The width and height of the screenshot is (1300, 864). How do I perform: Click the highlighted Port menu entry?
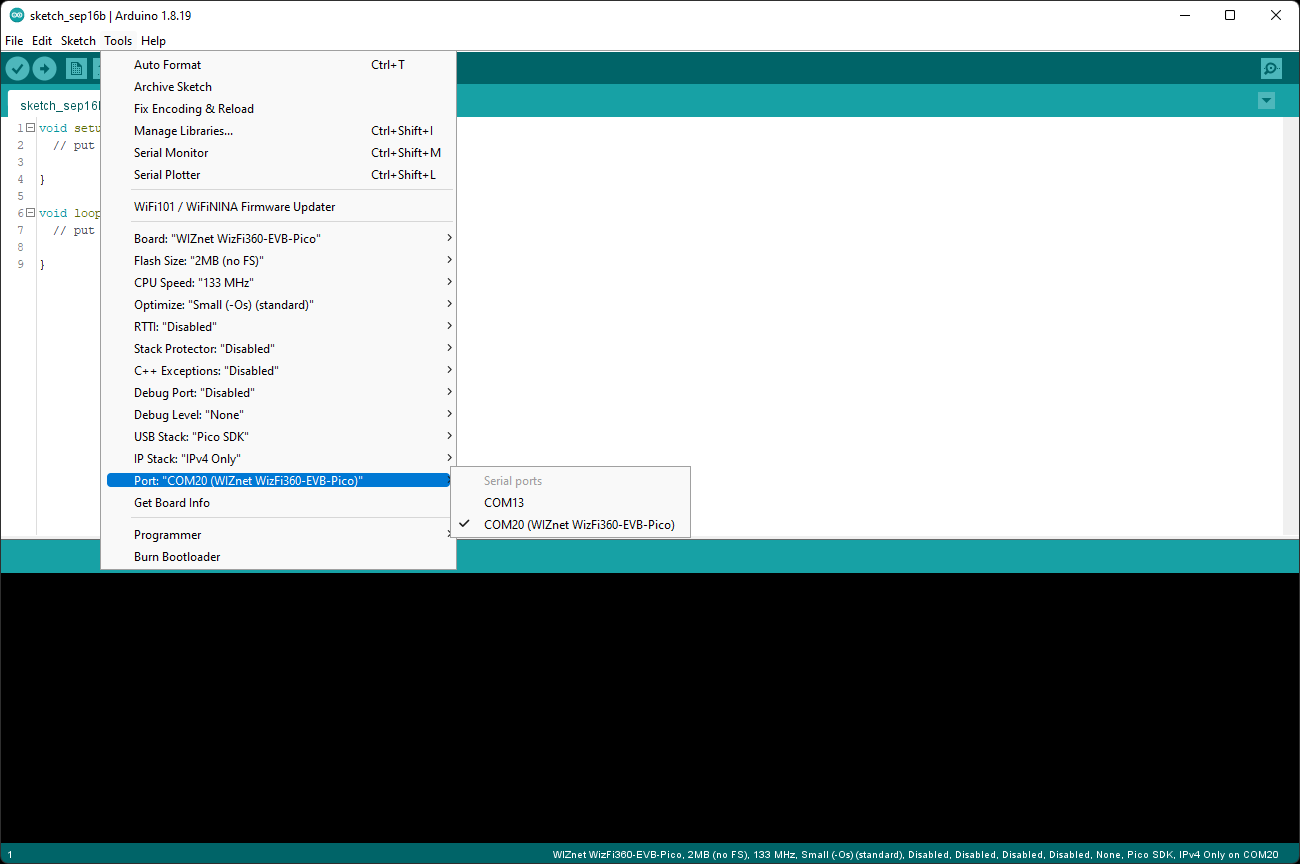tap(279, 481)
